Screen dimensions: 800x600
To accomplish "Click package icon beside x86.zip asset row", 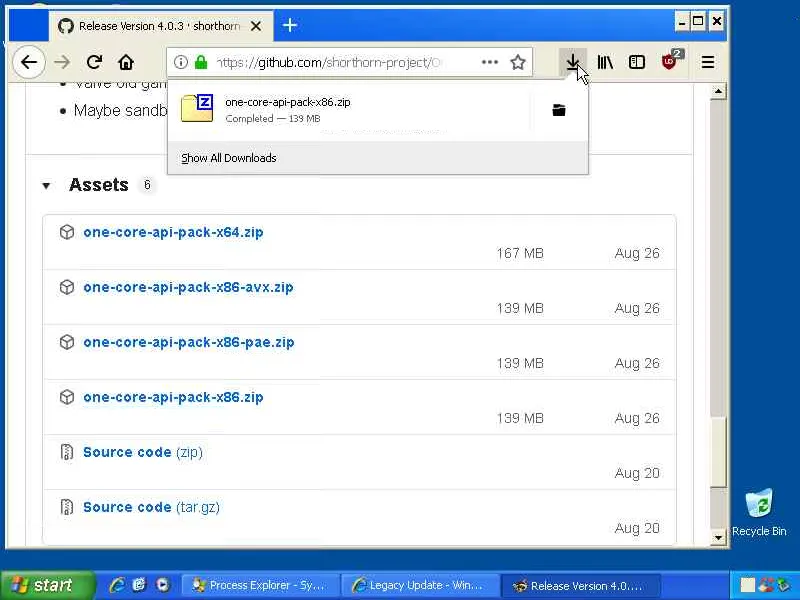I will 67,397.
